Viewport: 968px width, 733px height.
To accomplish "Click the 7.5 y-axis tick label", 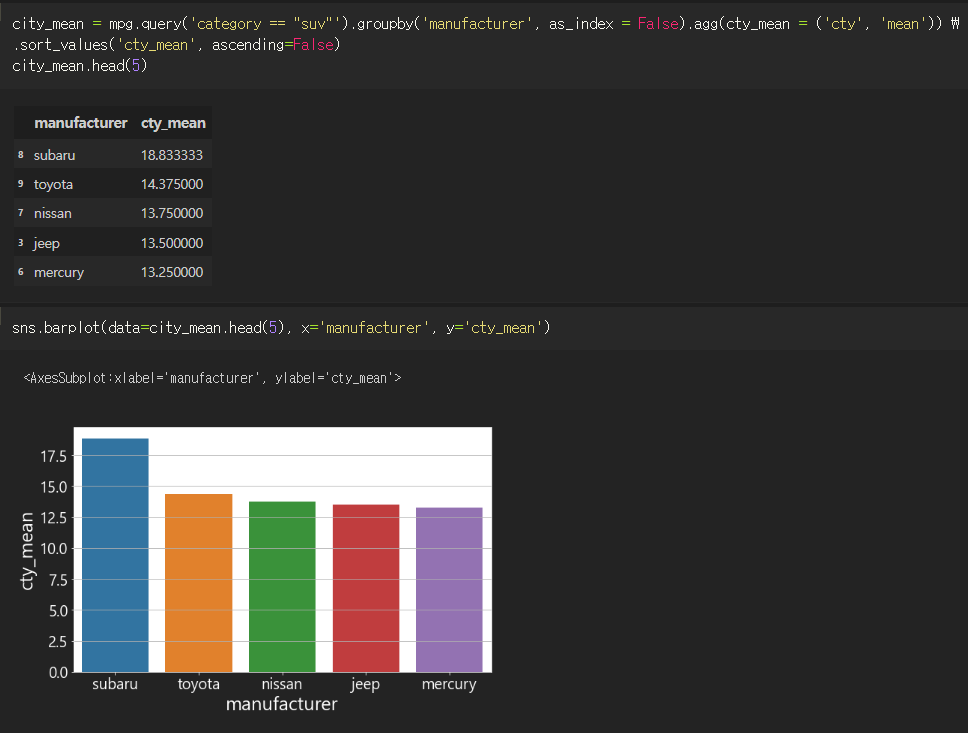I will click(58, 580).
